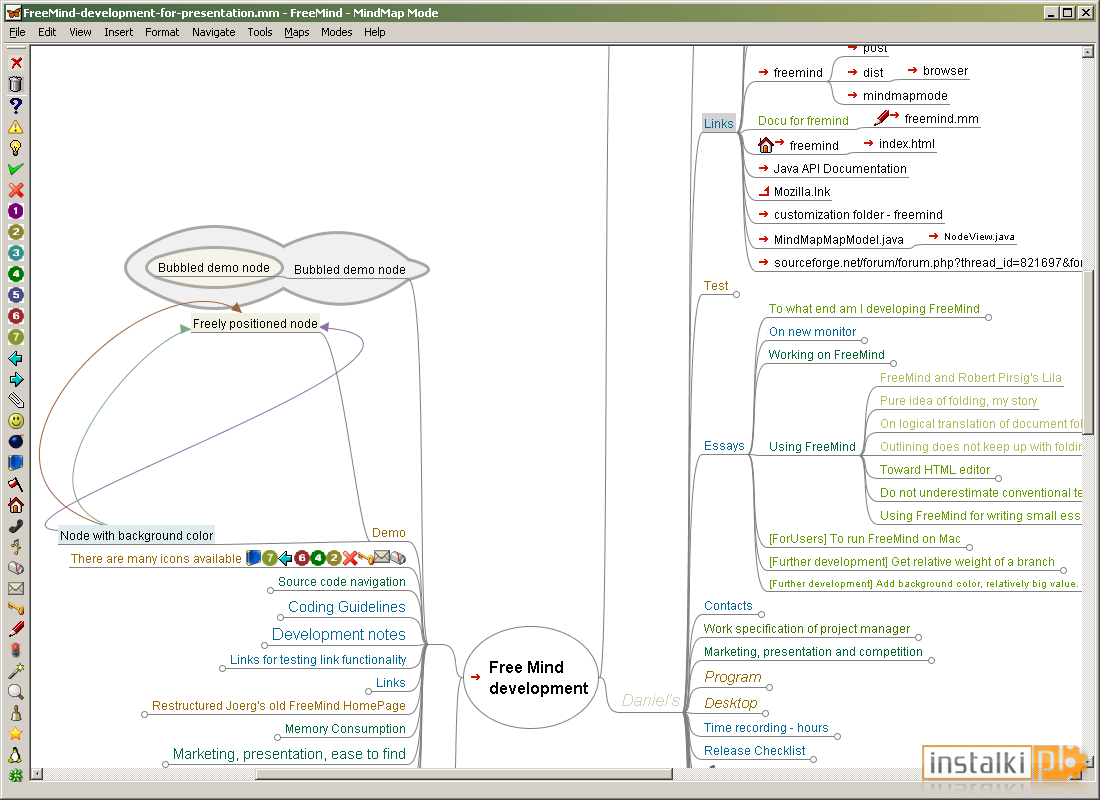The width and height of the screenshot is (1100, 800).
Task: Open the Format menu
Action: pyautogui.click(x=162, y=32)
